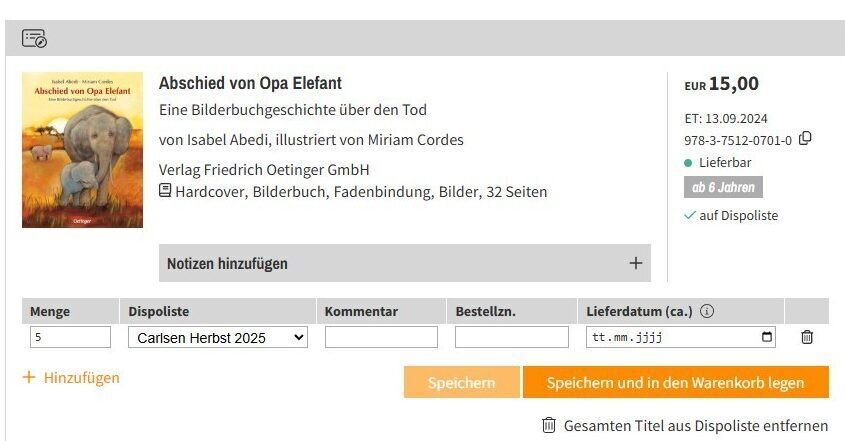Click the Lieferdatum date field

(x=670, y=338)
